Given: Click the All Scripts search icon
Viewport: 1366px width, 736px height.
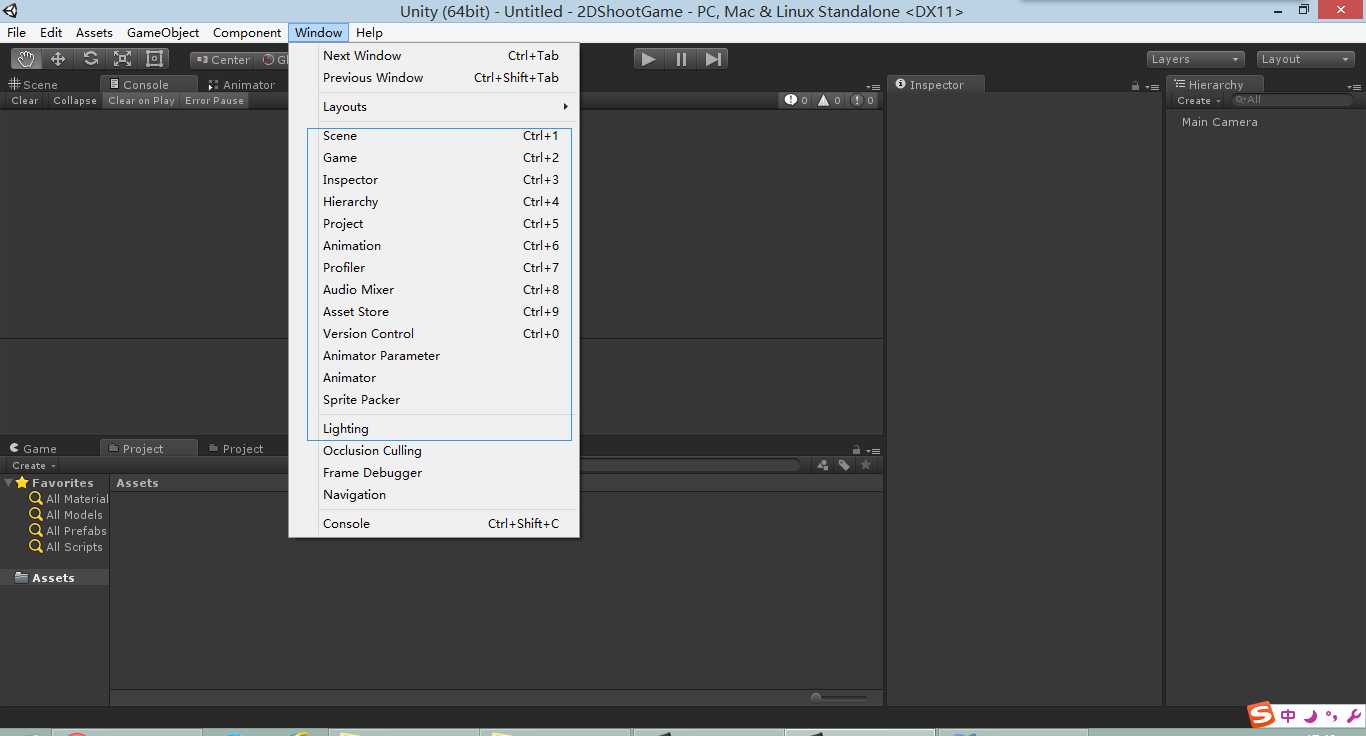Looking at the screenshot, I should click(36, 546).
